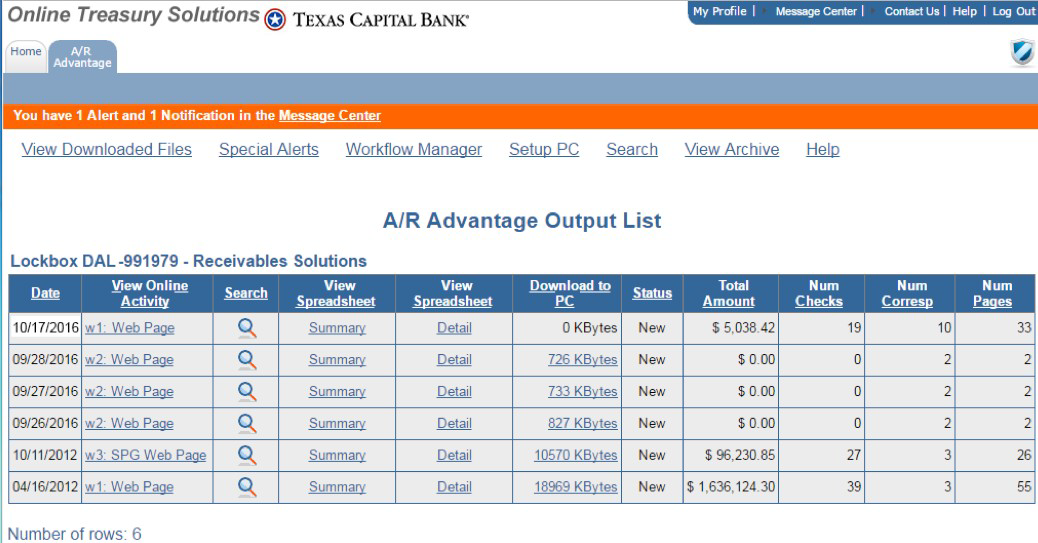Sort by Num Corresp header
Screen dimensions: 1038x543
(x=909, y=293)
